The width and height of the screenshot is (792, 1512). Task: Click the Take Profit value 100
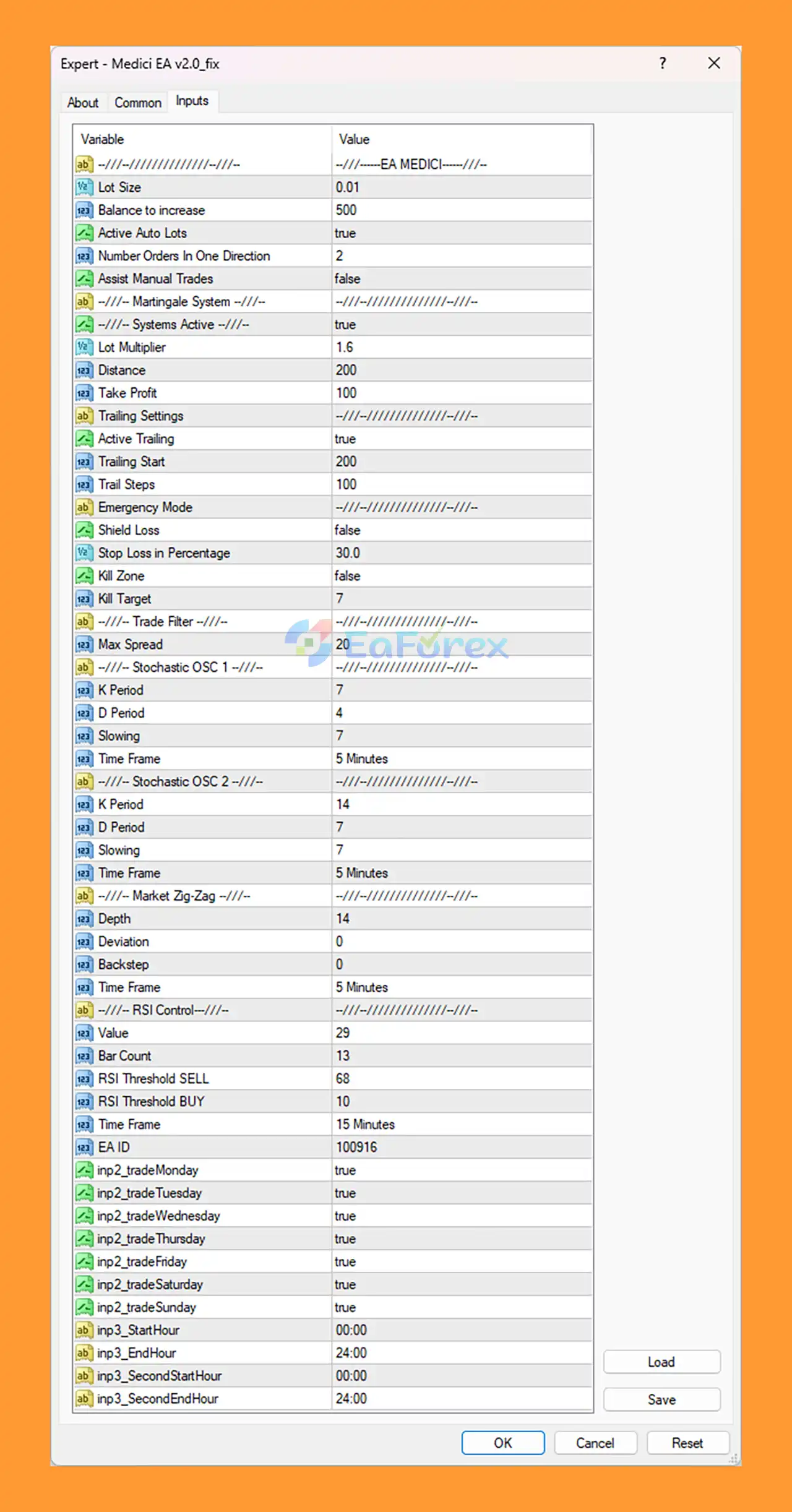click(x=461, y=393)
